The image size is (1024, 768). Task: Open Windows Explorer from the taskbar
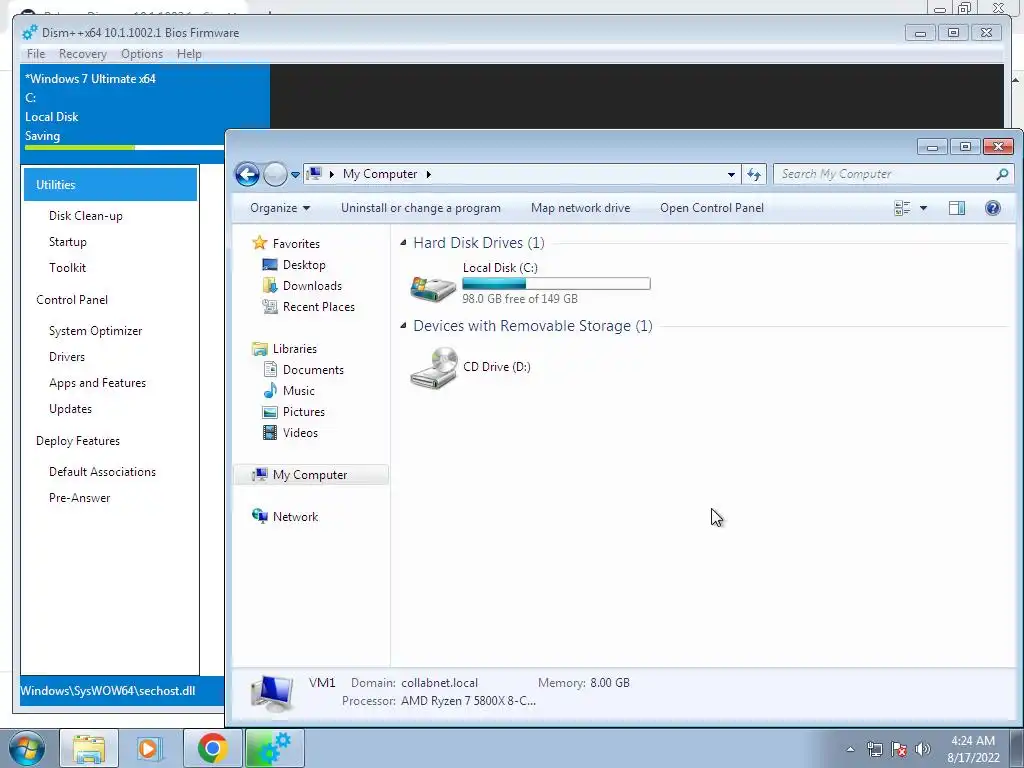click(x=89, y=748)
